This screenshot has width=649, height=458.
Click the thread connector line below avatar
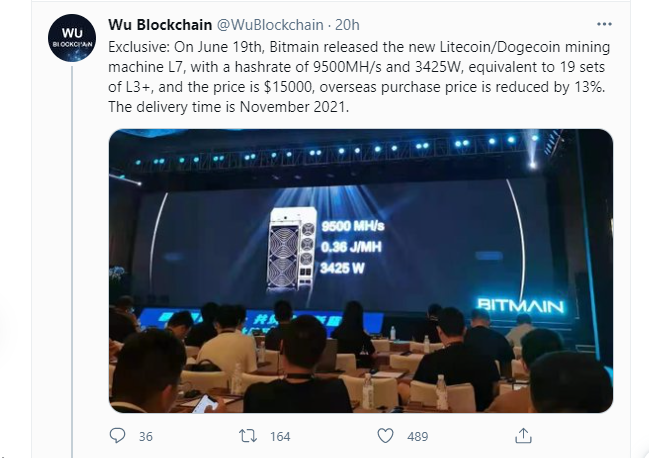pyautogui.click(x=72, y=261)
